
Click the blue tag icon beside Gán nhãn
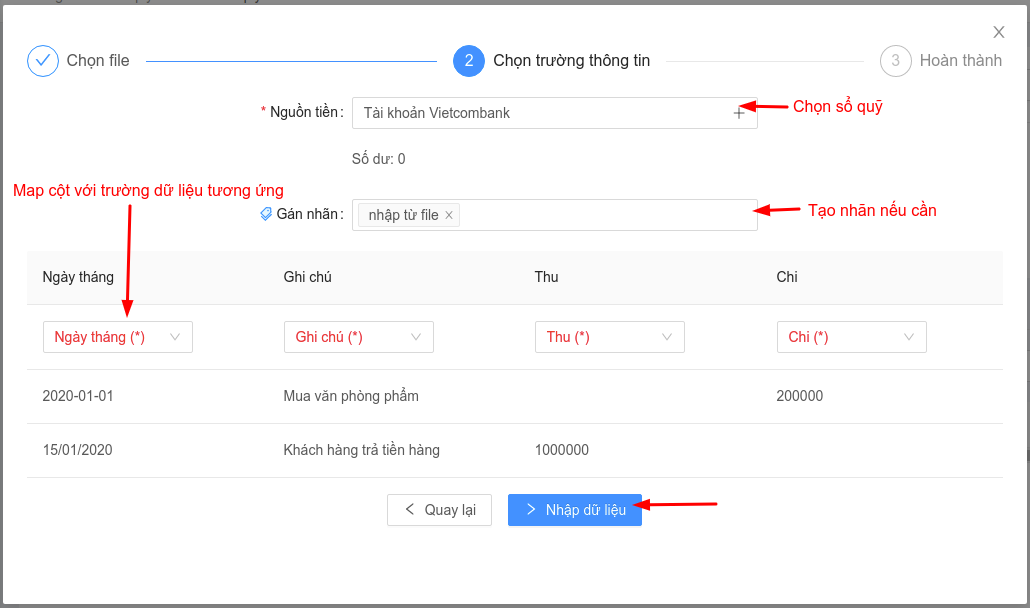(266, 214)
